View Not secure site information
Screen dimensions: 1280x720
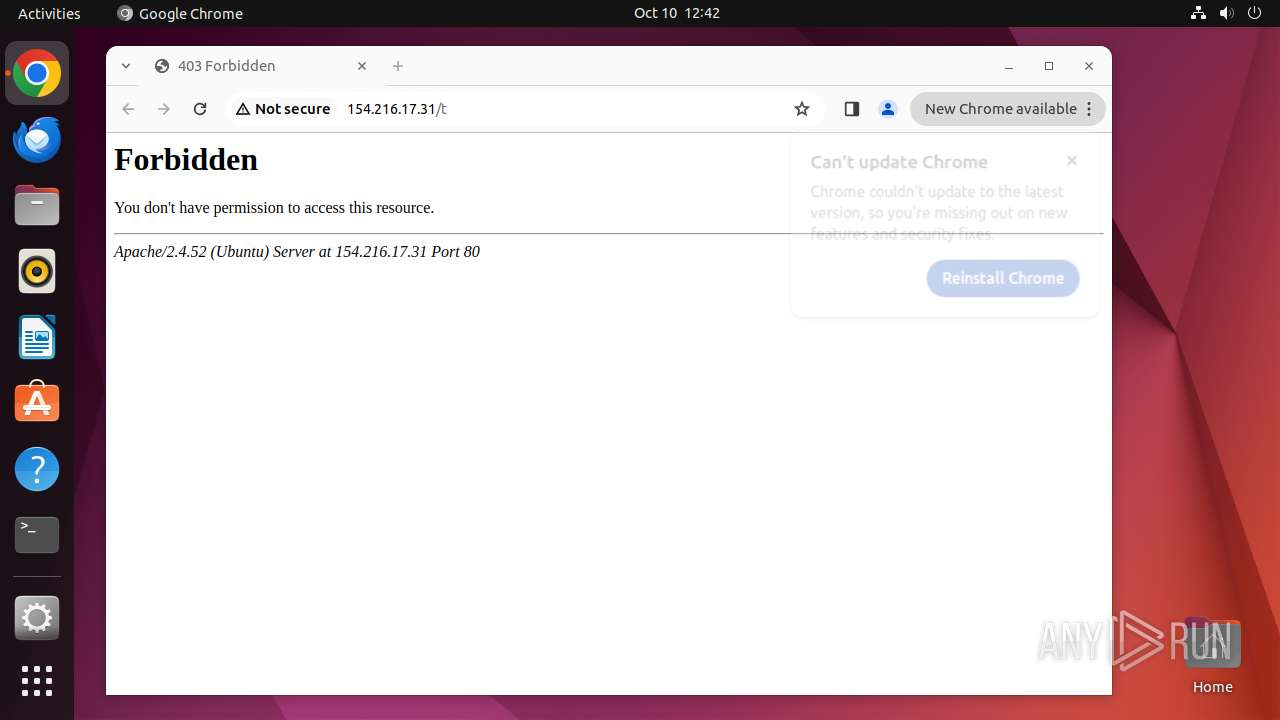coord(283,109)
